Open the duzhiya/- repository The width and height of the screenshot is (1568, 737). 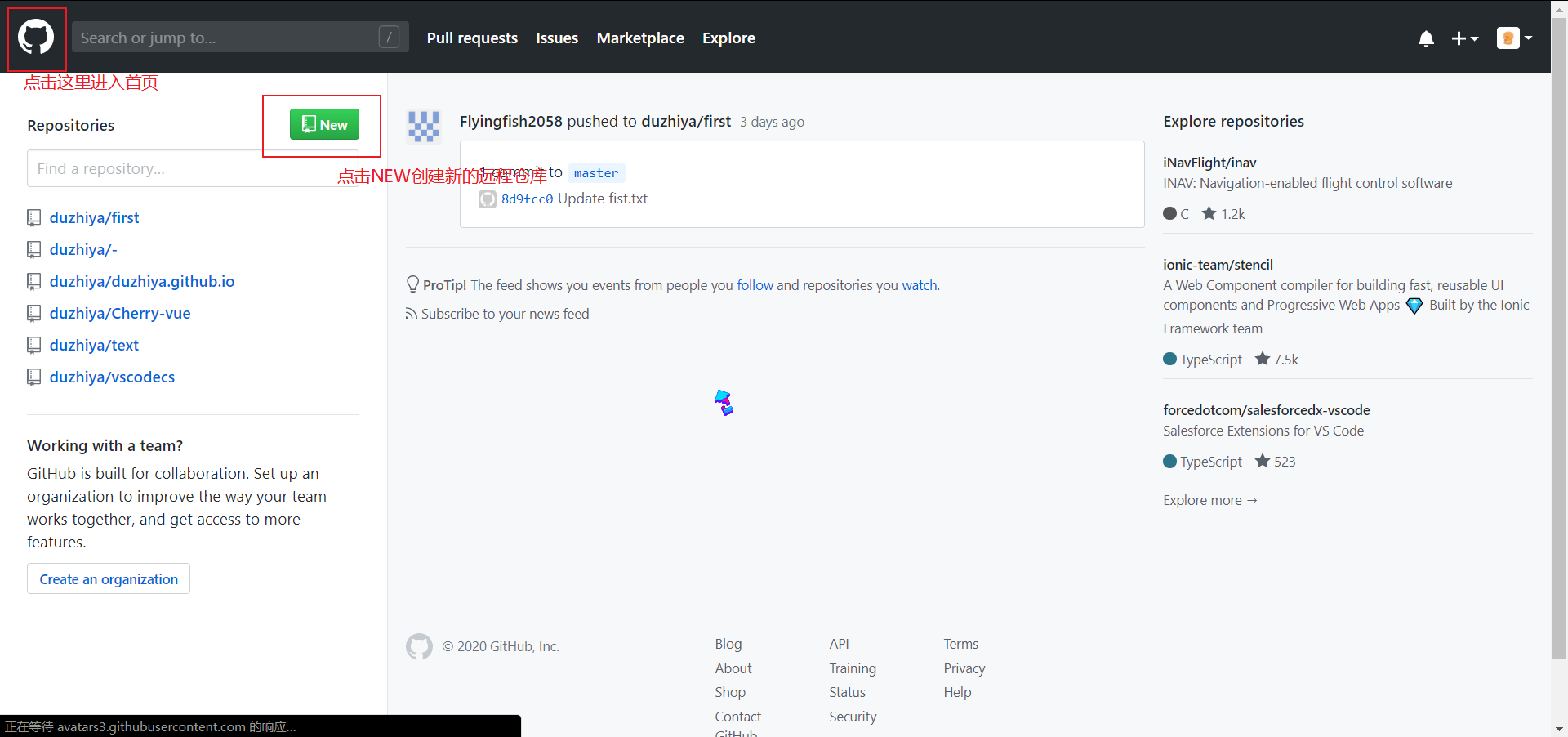click(x=83, y=249)
